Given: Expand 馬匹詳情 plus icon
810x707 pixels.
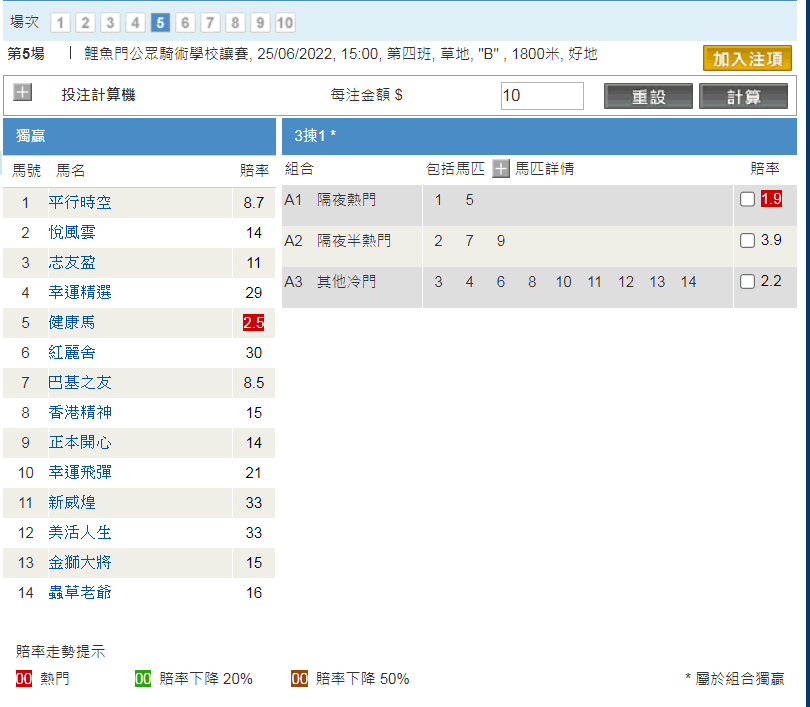Looking at the screenshot, I should (x=501, y=169).
